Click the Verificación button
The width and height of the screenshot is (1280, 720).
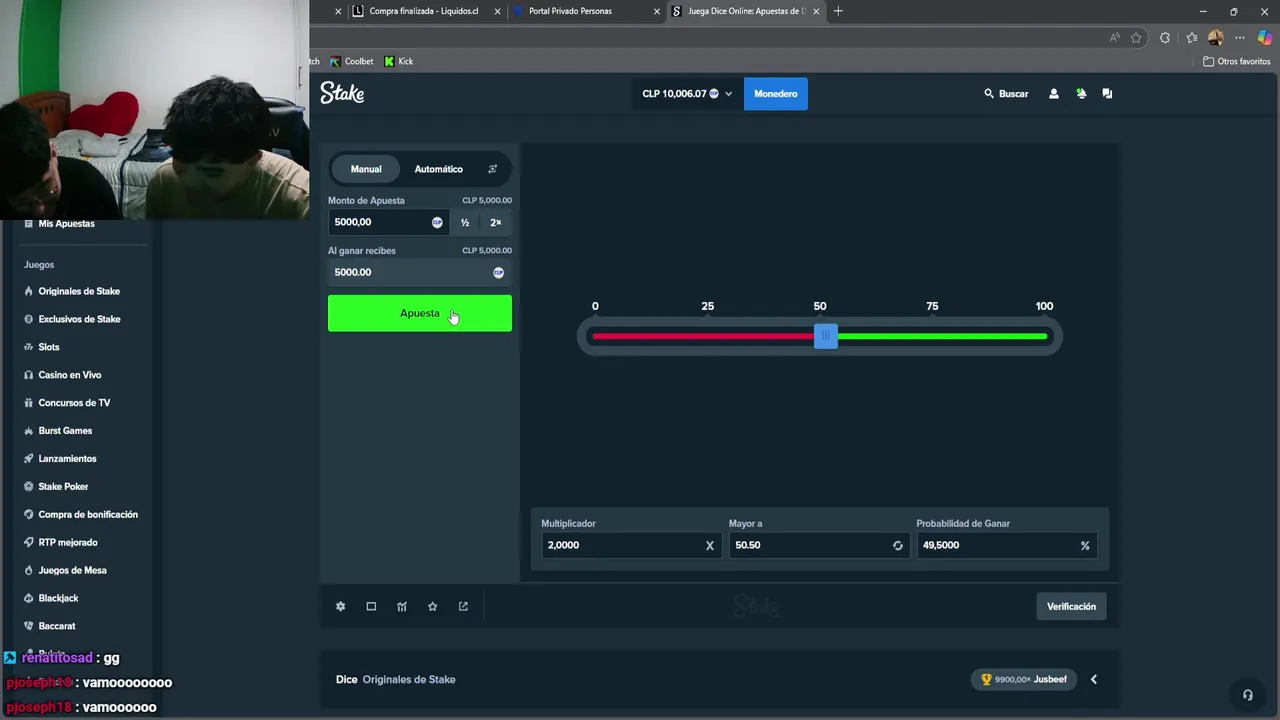coord(1071,606)
